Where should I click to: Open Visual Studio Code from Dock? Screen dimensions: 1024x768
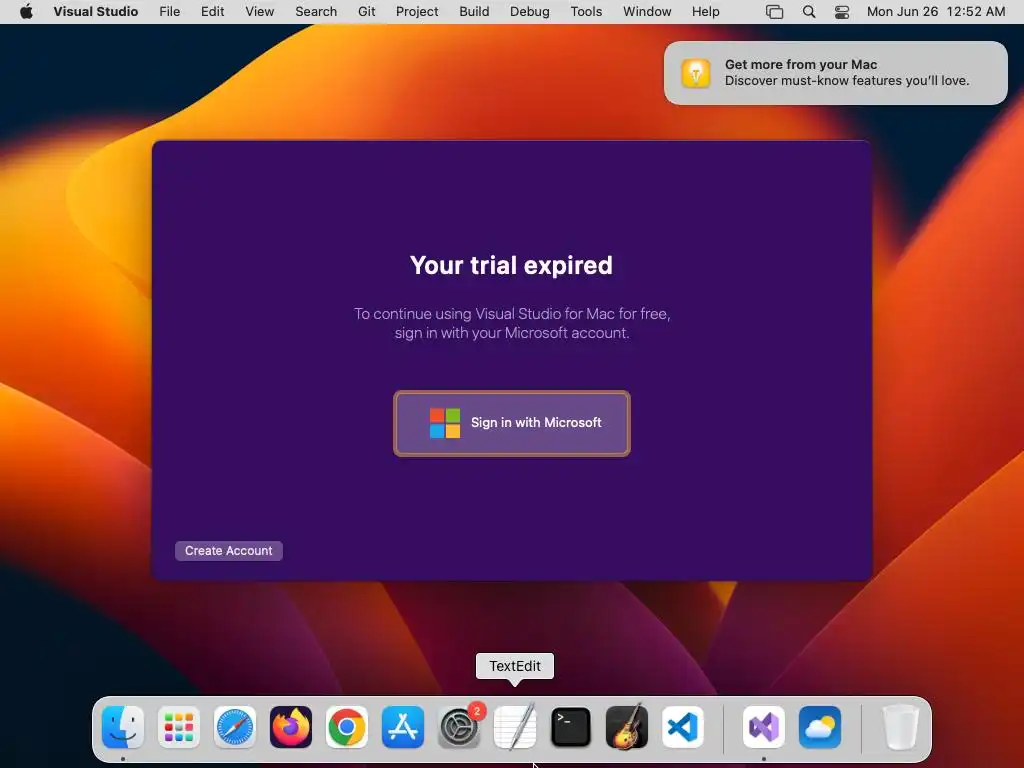point(683,727)
